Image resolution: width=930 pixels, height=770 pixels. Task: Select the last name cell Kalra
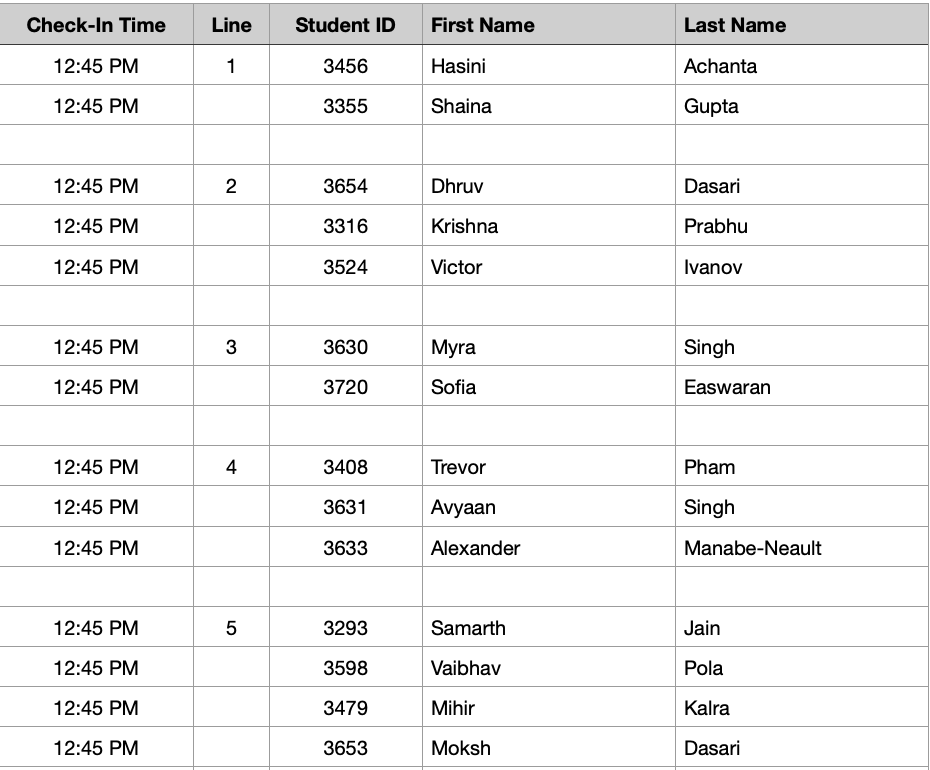802,708
